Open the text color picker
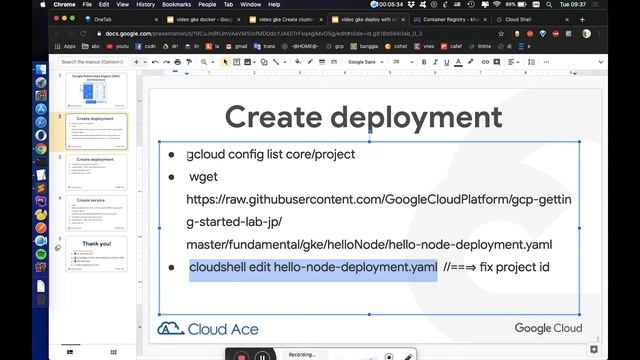Image resolution: width=640 pixels, height=360 pixels. (458, 62)
